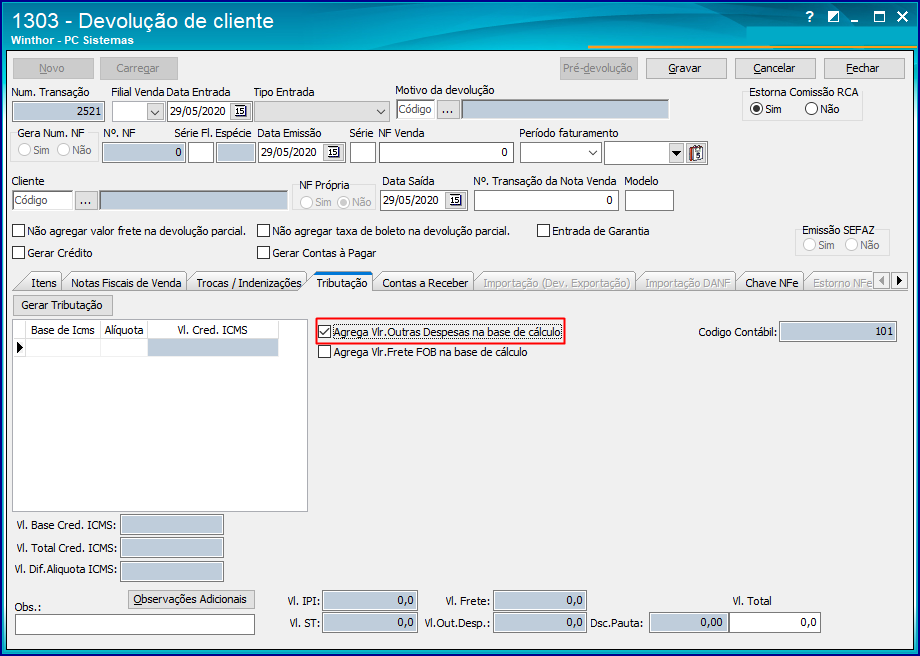Enable Gerar Contas à Pagar checkbox

click(263, 253)
